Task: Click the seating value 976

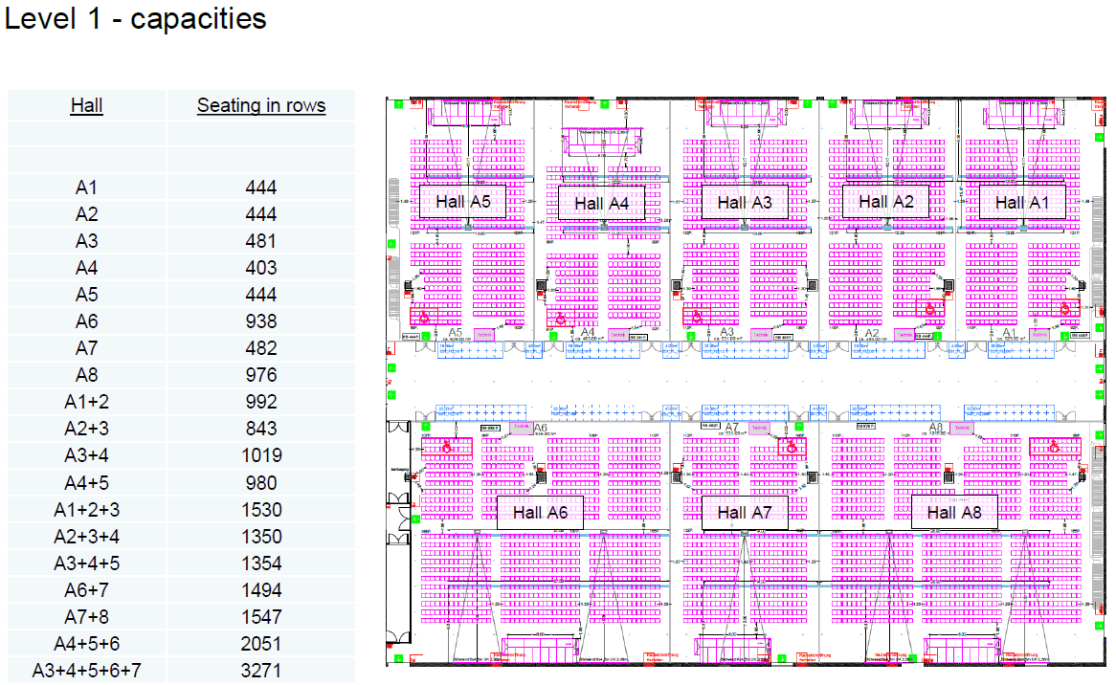Action: [261, 375]
